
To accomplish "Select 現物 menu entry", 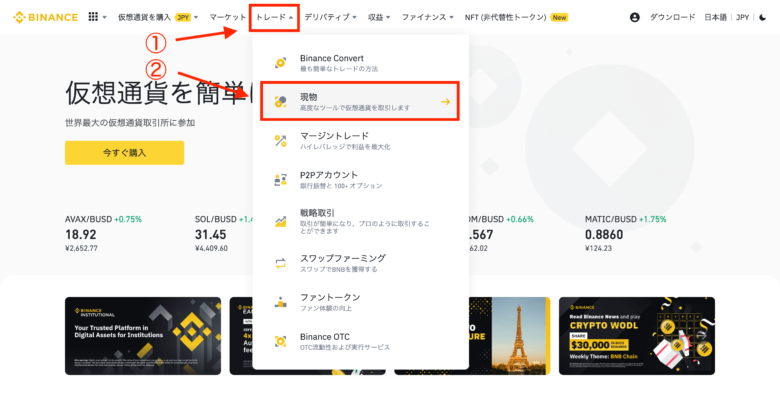I will point(360,102).
